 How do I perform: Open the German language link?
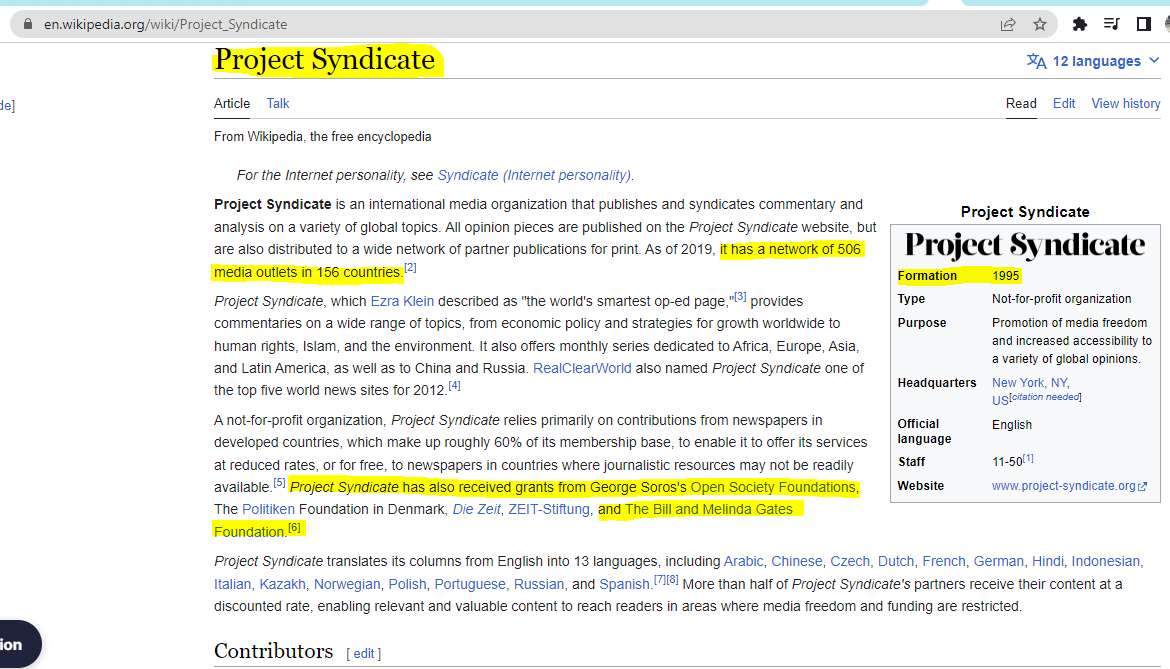click(x=998, y=562)
